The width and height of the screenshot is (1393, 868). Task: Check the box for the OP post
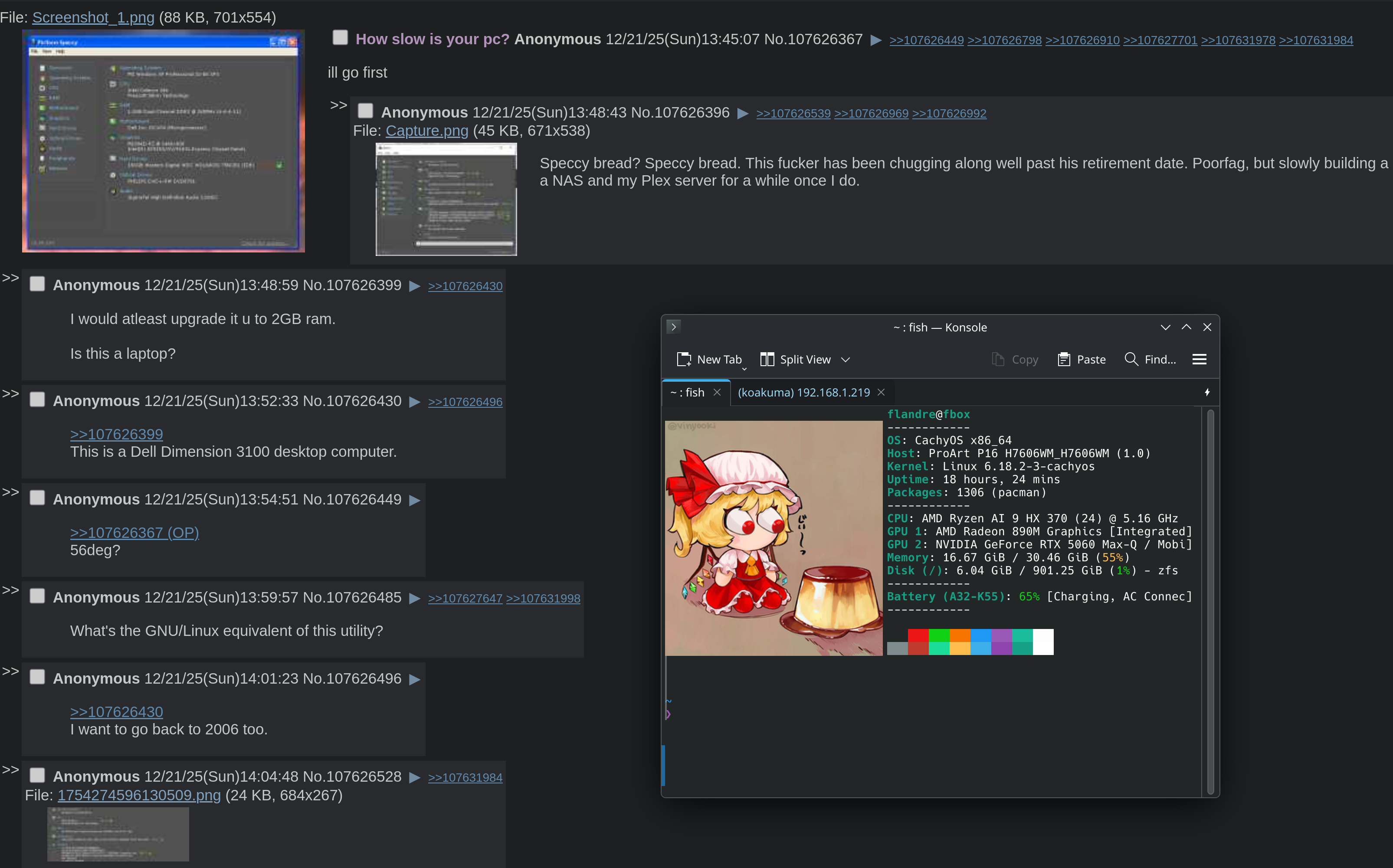click(341, 38)
